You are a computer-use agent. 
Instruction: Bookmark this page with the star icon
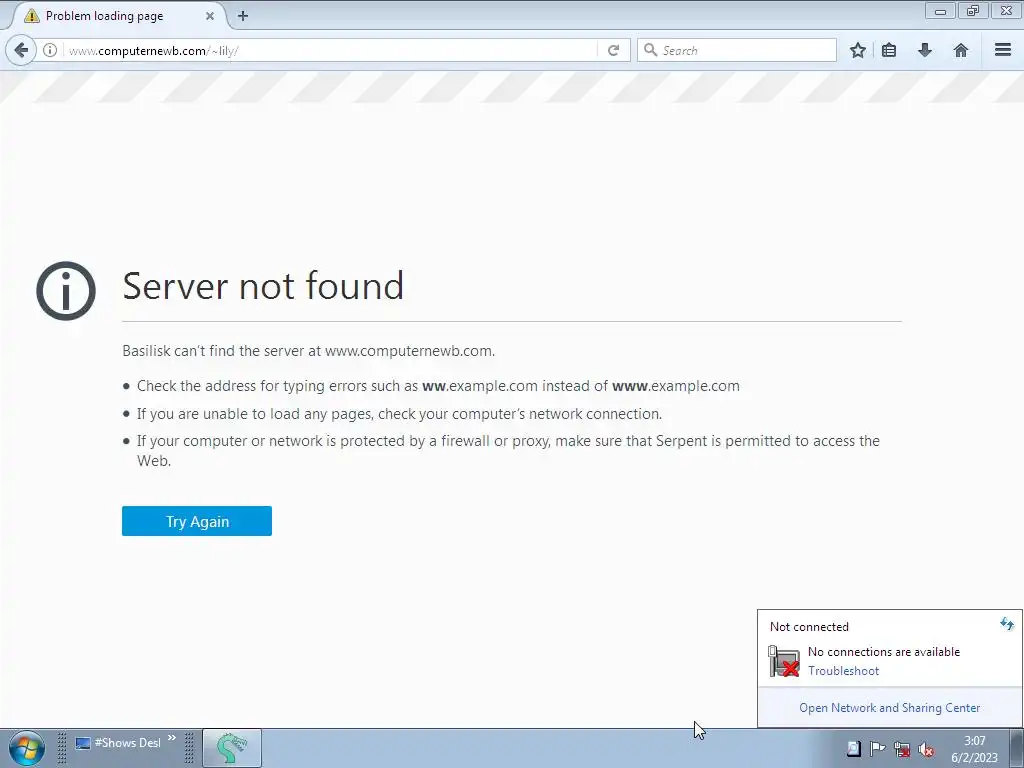(x=857, y=50)
